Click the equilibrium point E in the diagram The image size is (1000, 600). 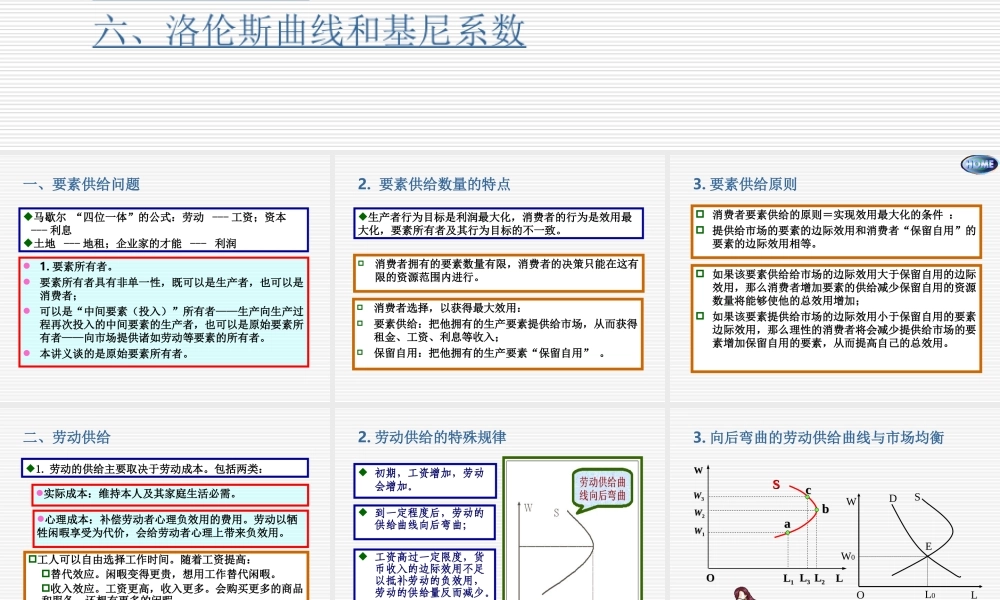(x=928, y=558)
